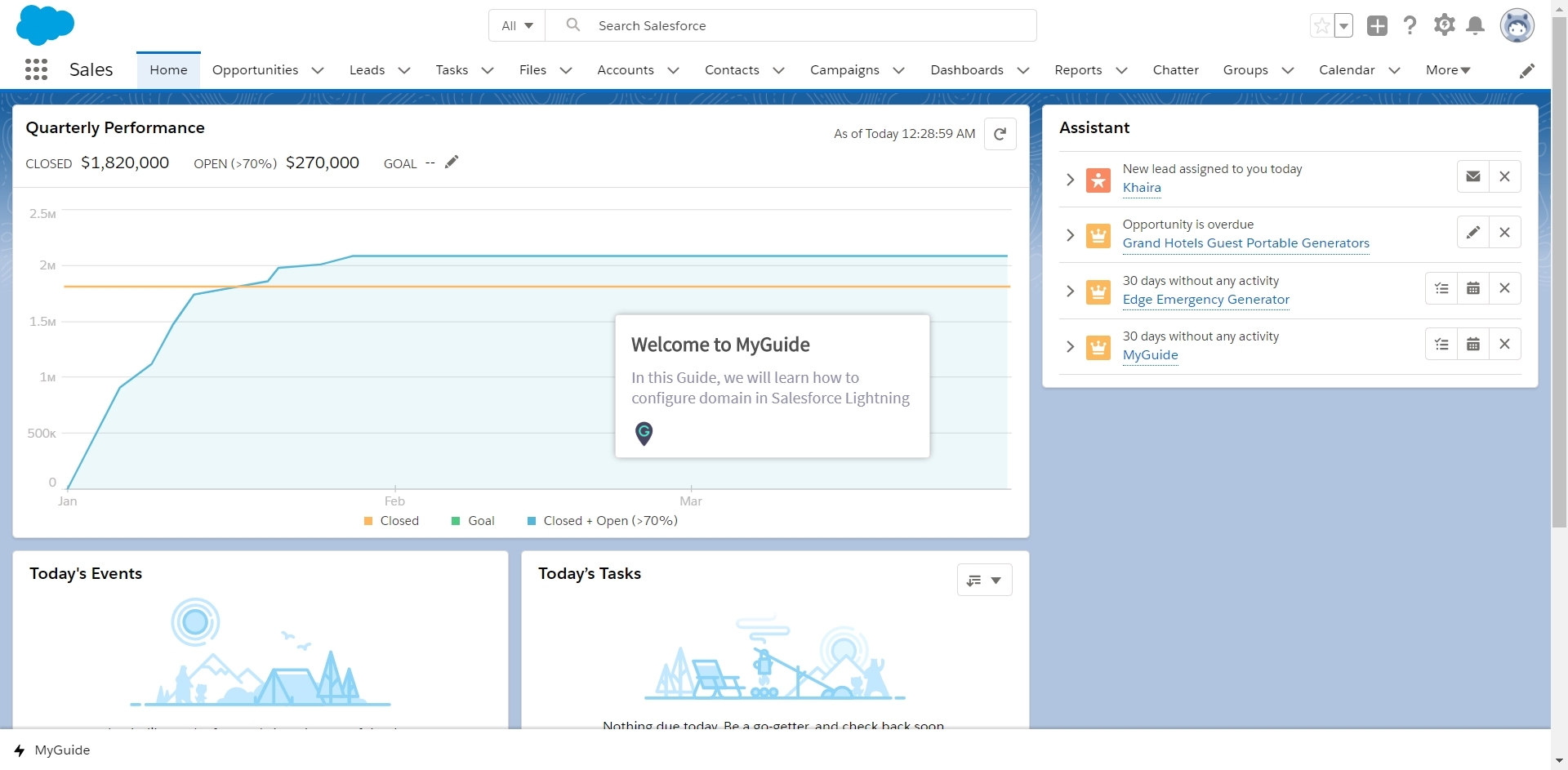Create event for MyGuide opportunity
The width and height of the screenshot is (1568, 770).
tap(1473, 344)
